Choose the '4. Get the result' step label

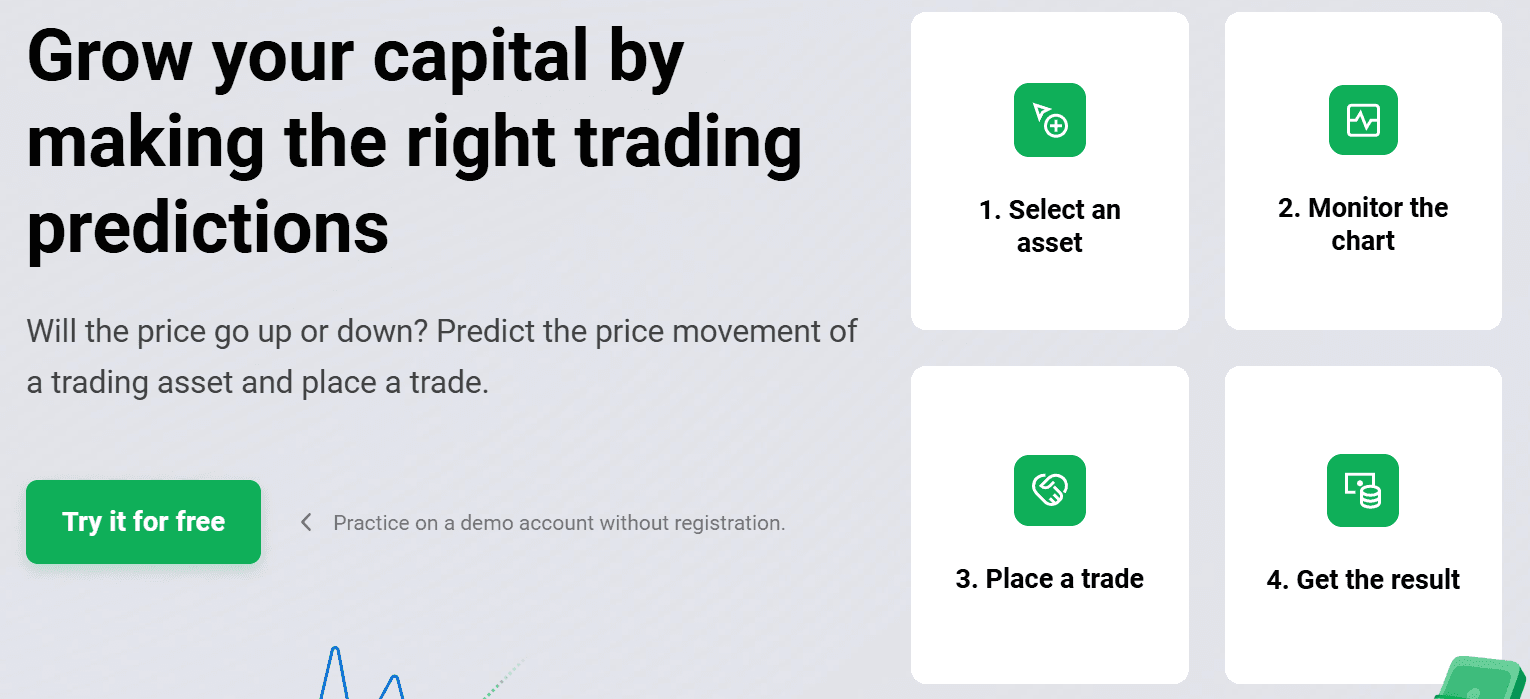point(1363,580)
